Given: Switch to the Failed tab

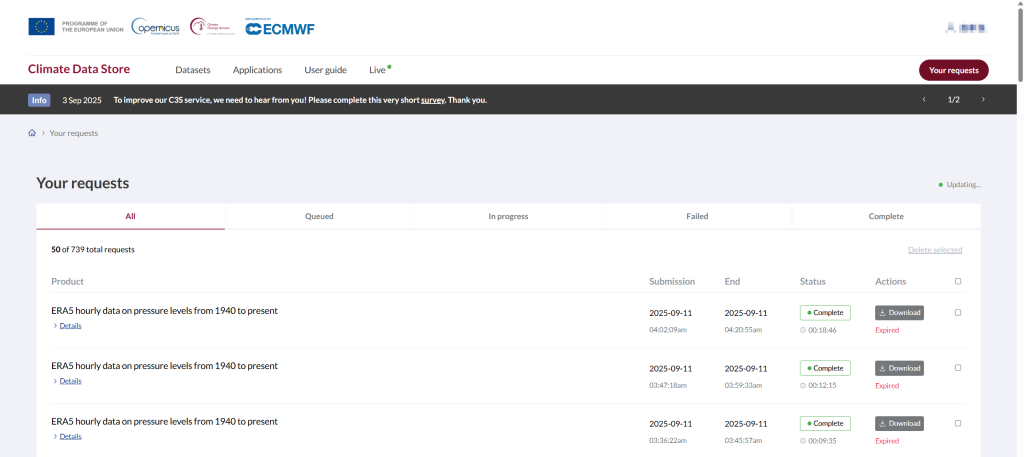Looking at the screenshot, I should click(697, 216).
